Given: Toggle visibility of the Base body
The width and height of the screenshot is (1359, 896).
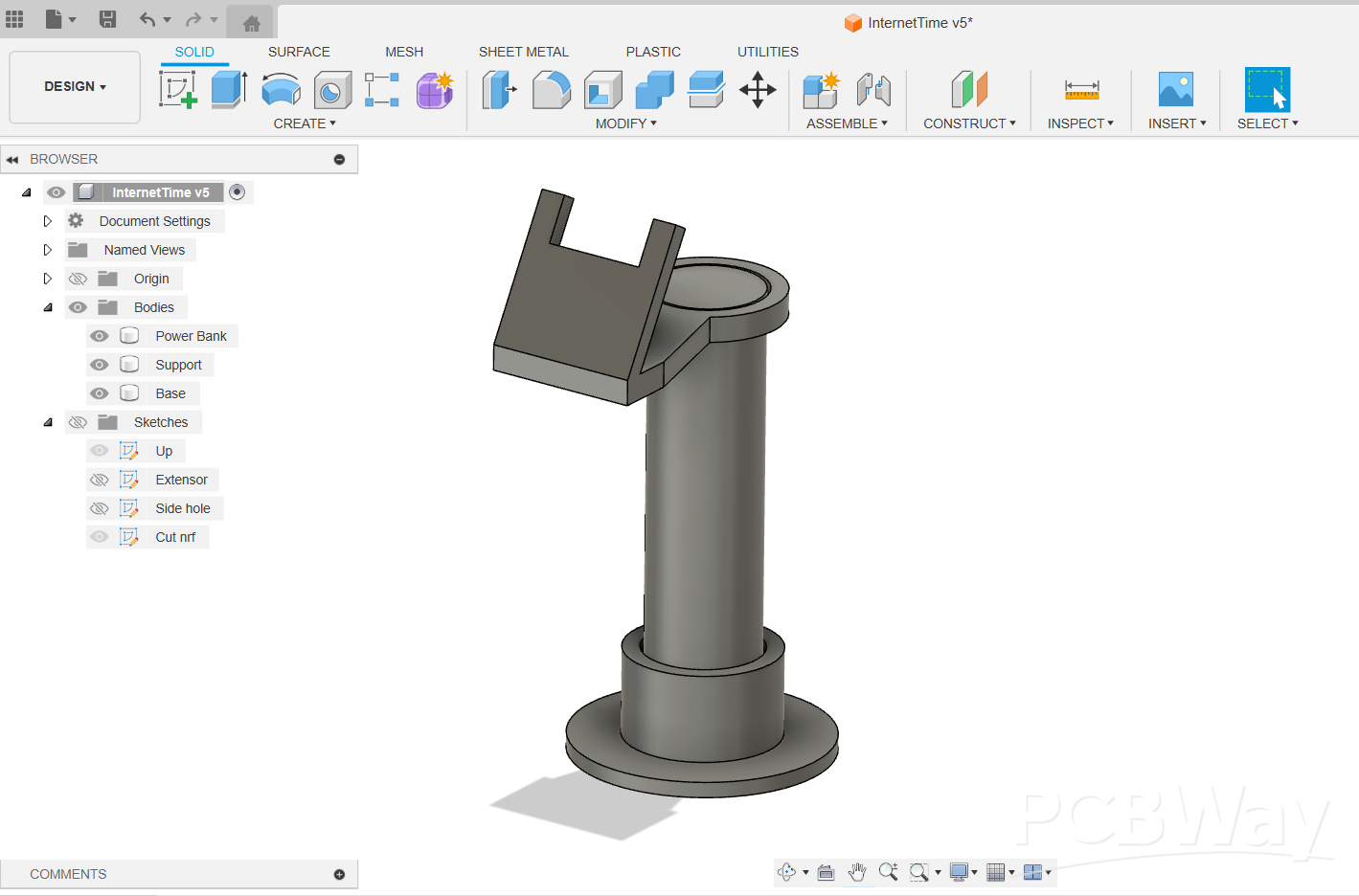Looking at the screenshot, I should tap(100, 393).
